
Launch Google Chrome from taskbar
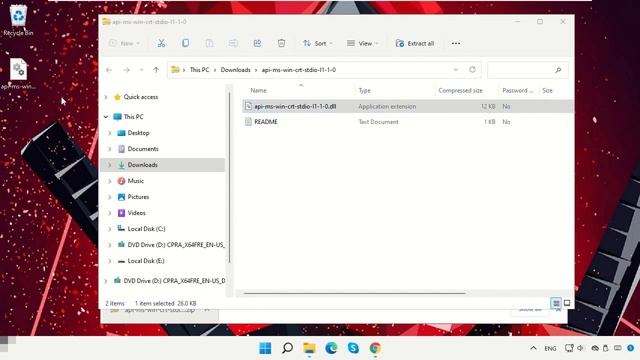click(375, 348)
